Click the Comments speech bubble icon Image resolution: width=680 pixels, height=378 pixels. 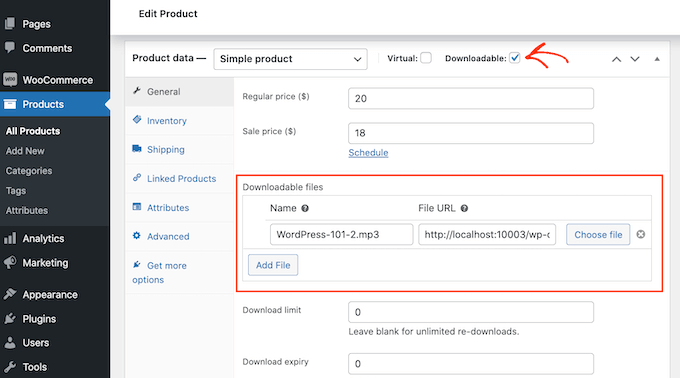[x=10, y=47]
